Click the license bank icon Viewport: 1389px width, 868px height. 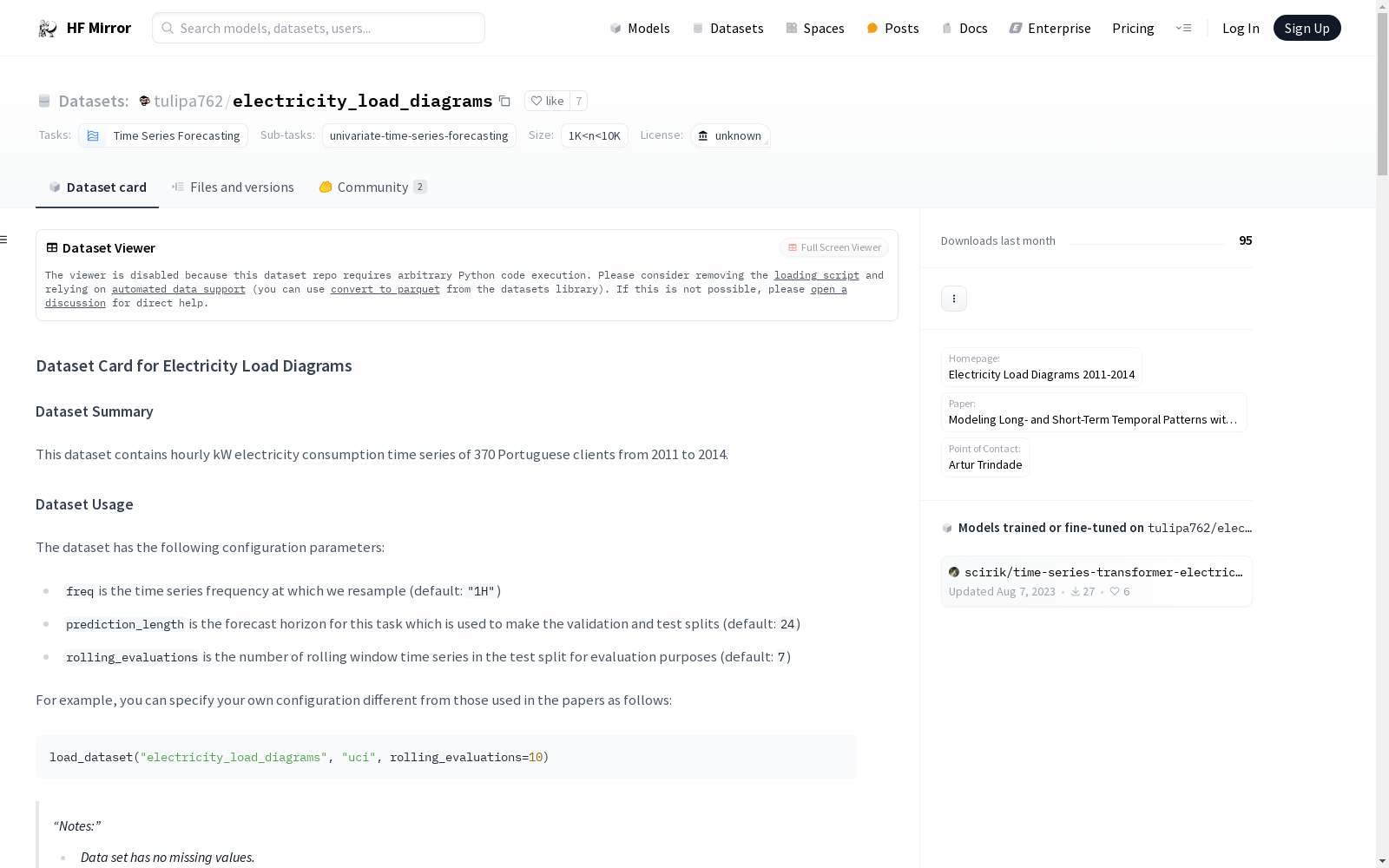click(703, 135)
